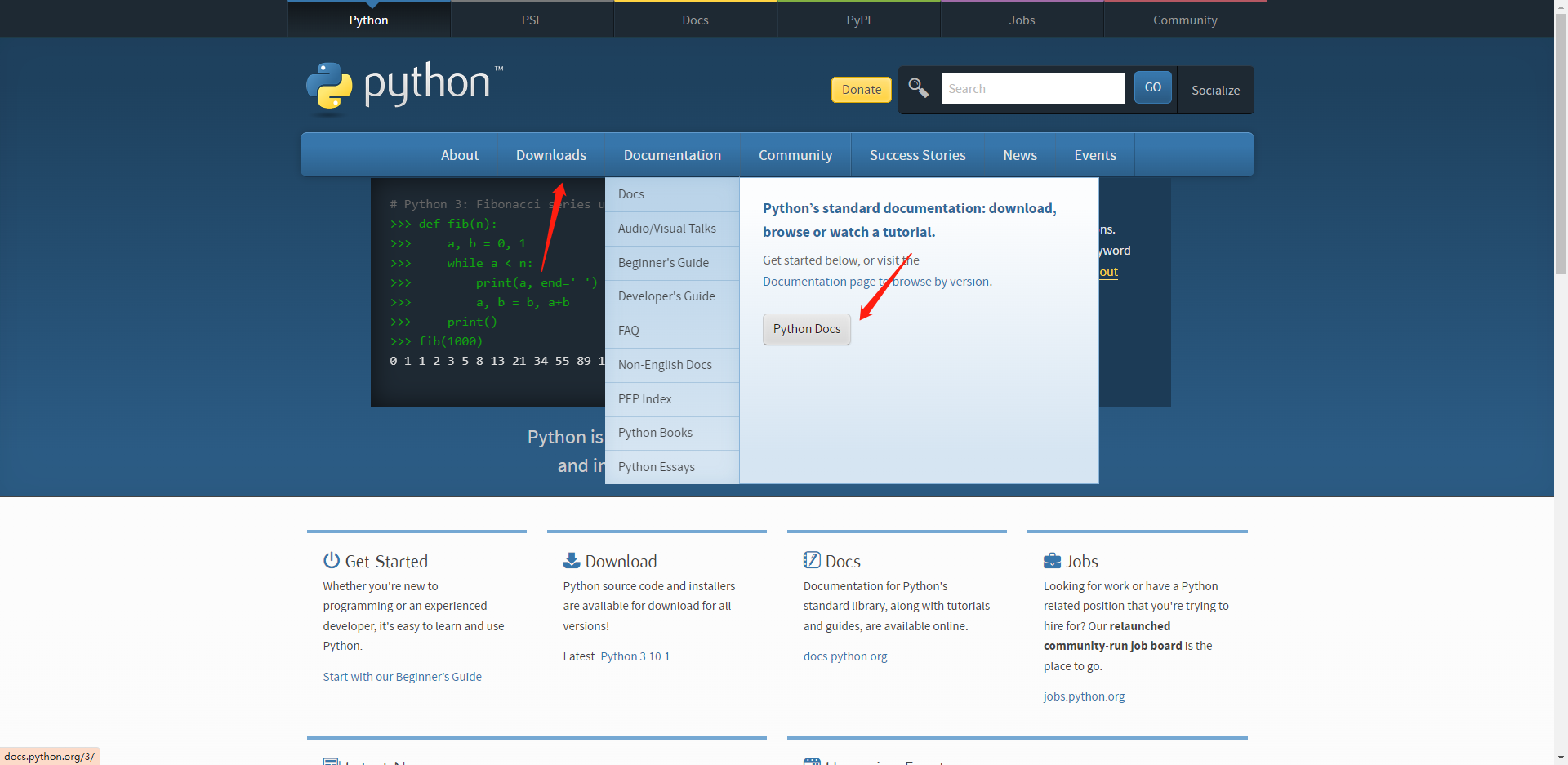Submit search with the GO button

(x=1153, y=87)
